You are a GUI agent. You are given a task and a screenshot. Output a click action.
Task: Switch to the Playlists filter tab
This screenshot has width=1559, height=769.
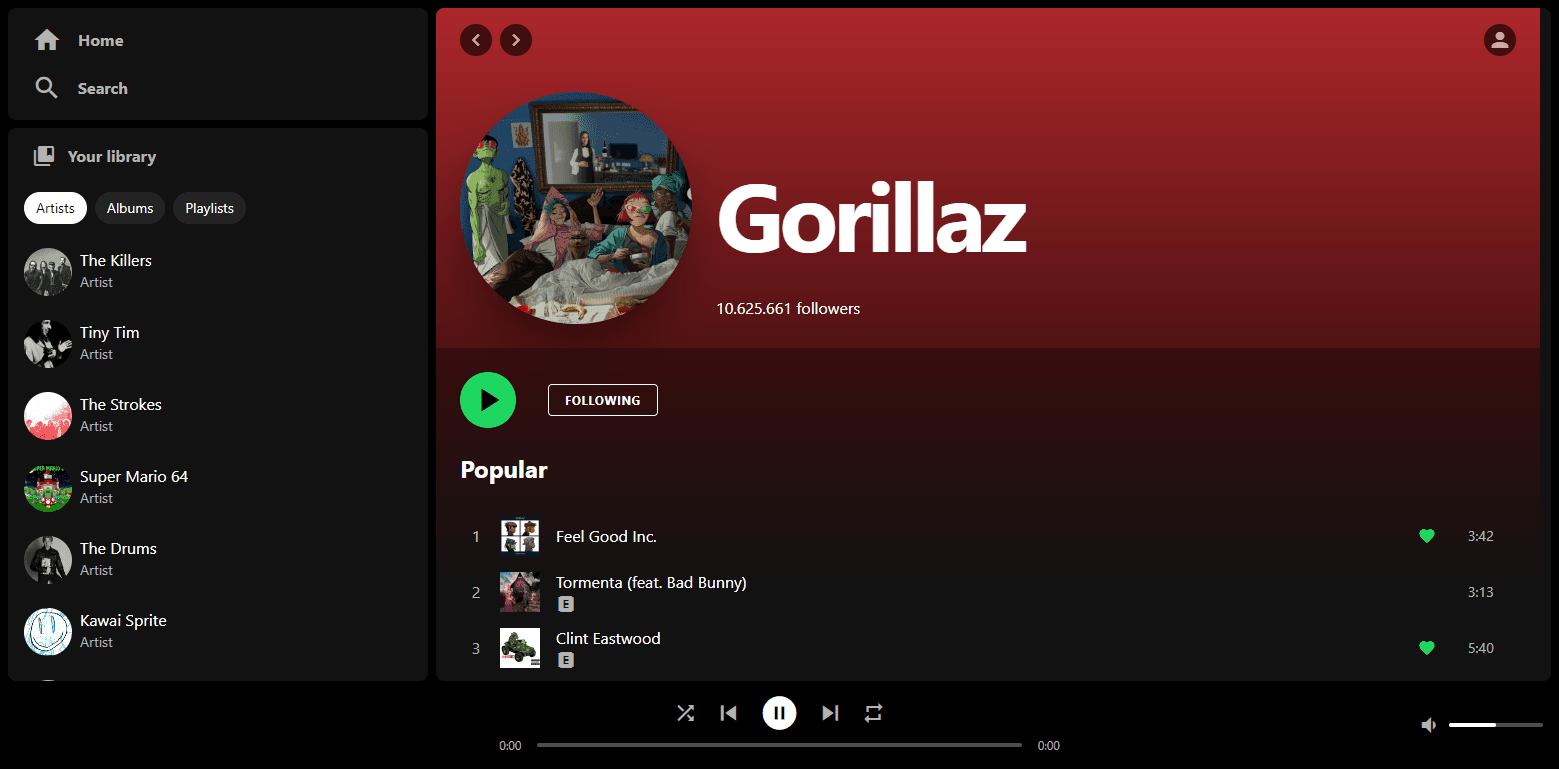pyautogui.click(x=210, y=208)
